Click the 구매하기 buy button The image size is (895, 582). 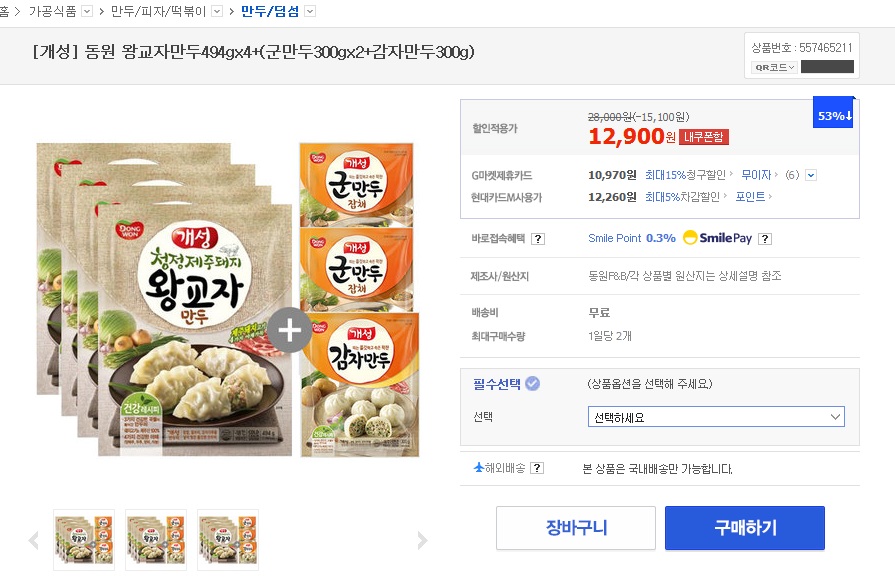(x=745, y=528)
